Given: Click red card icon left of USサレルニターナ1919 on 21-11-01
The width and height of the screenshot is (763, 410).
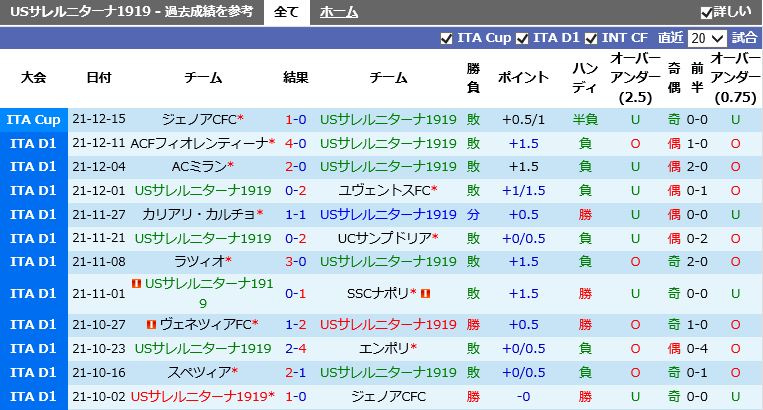Looking at the screenshot, I should 136,283.
